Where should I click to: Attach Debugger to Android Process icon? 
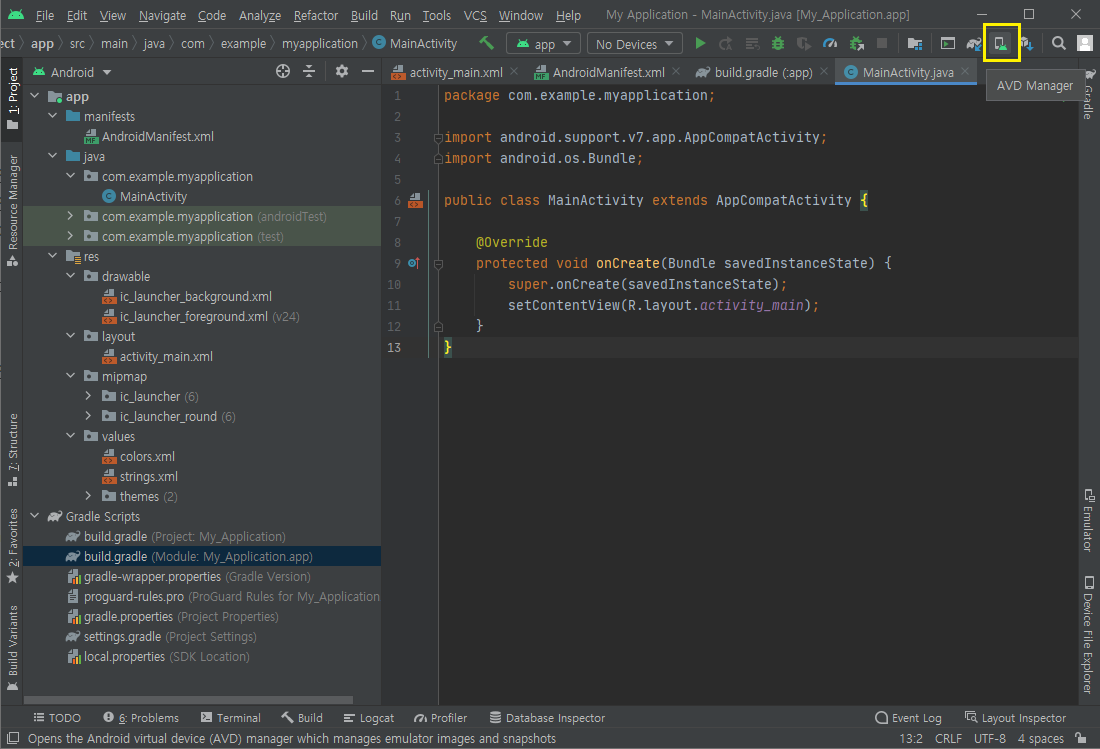[857, 43]
